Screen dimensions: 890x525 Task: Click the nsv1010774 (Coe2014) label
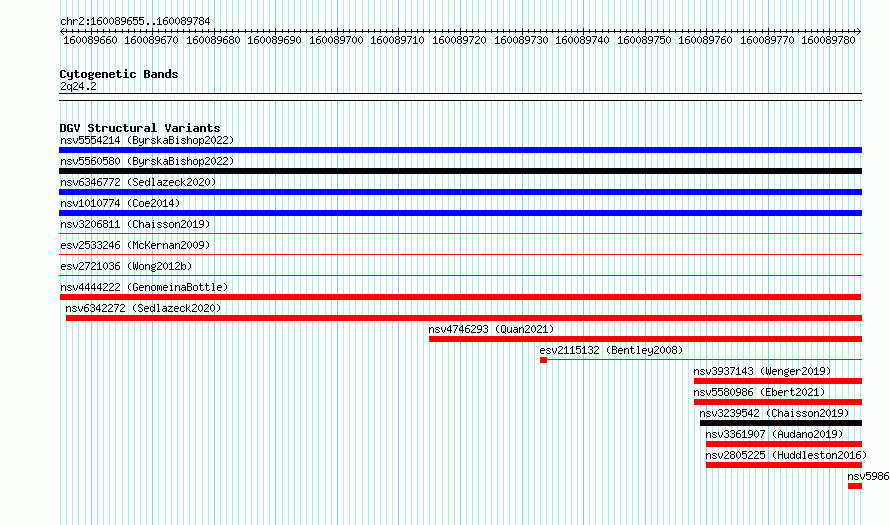[x=120, y=203]
